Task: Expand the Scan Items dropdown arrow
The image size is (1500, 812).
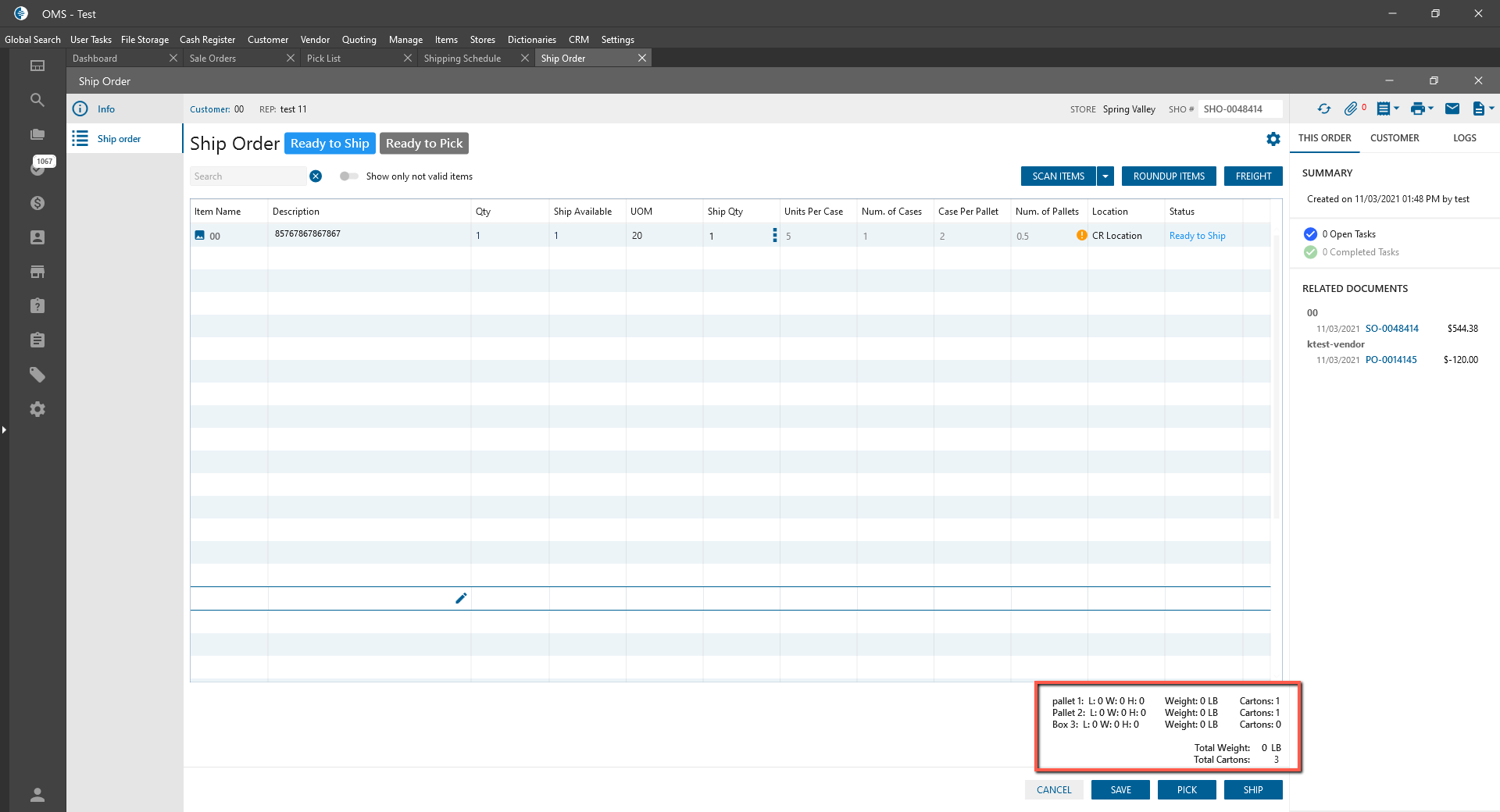Action: pyautogui.click(x=1105, y=176)
